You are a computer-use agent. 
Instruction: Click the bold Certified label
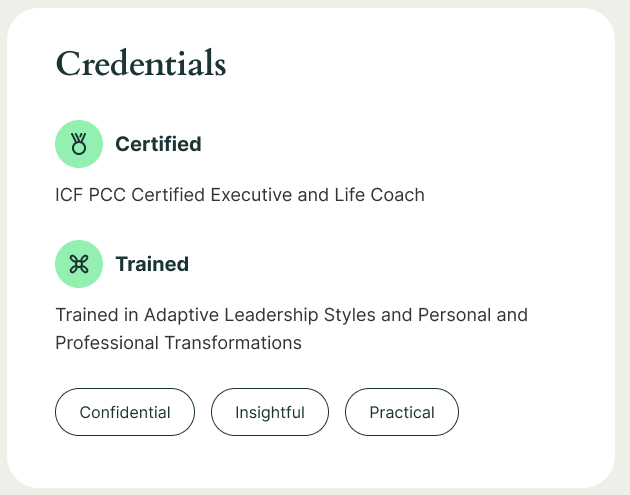click(x=158, y=144)
